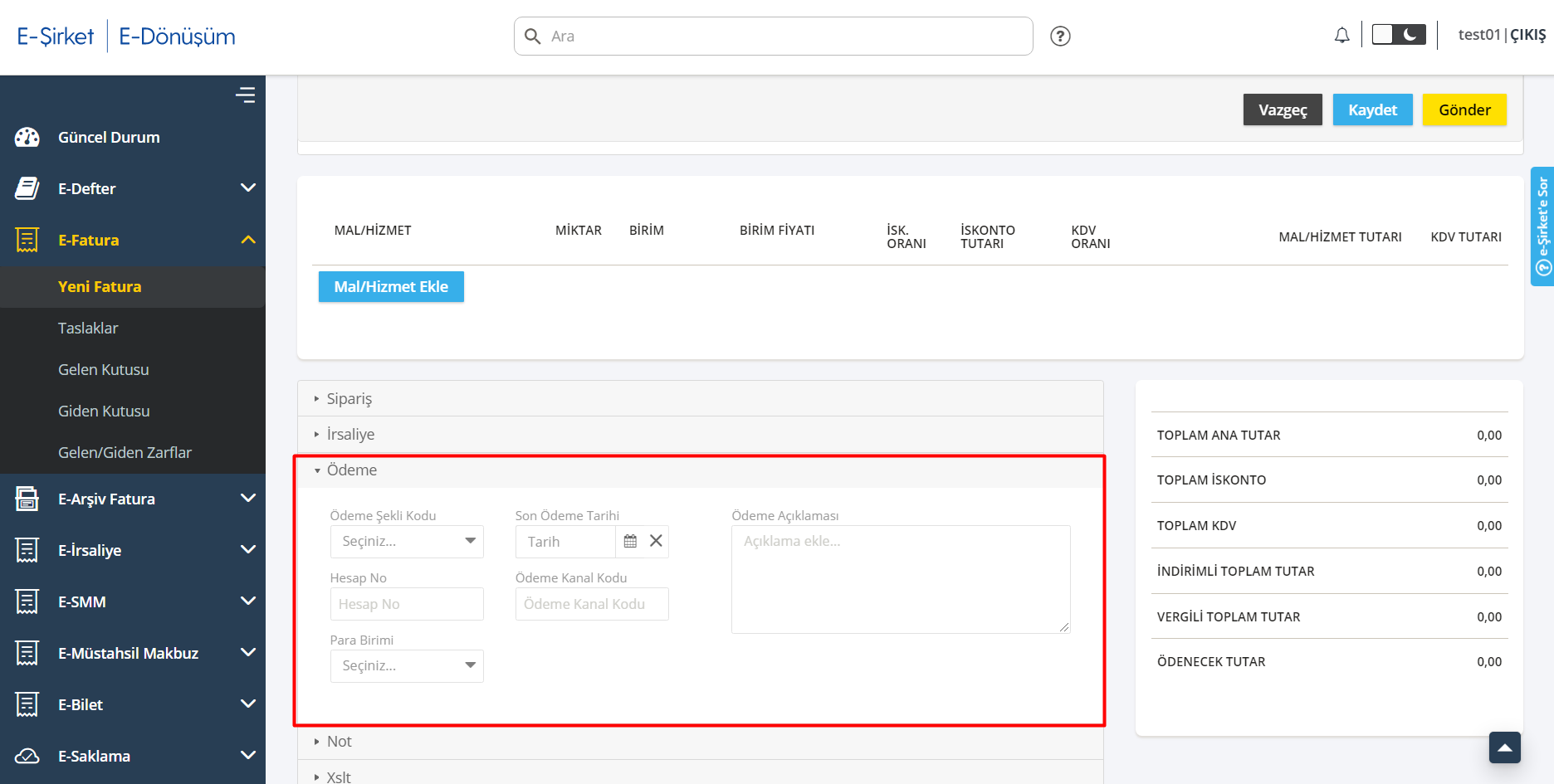Click the E-Defter book icon
The height and width of the screenshot is (784, 1554).
click(x=27, y=189)
